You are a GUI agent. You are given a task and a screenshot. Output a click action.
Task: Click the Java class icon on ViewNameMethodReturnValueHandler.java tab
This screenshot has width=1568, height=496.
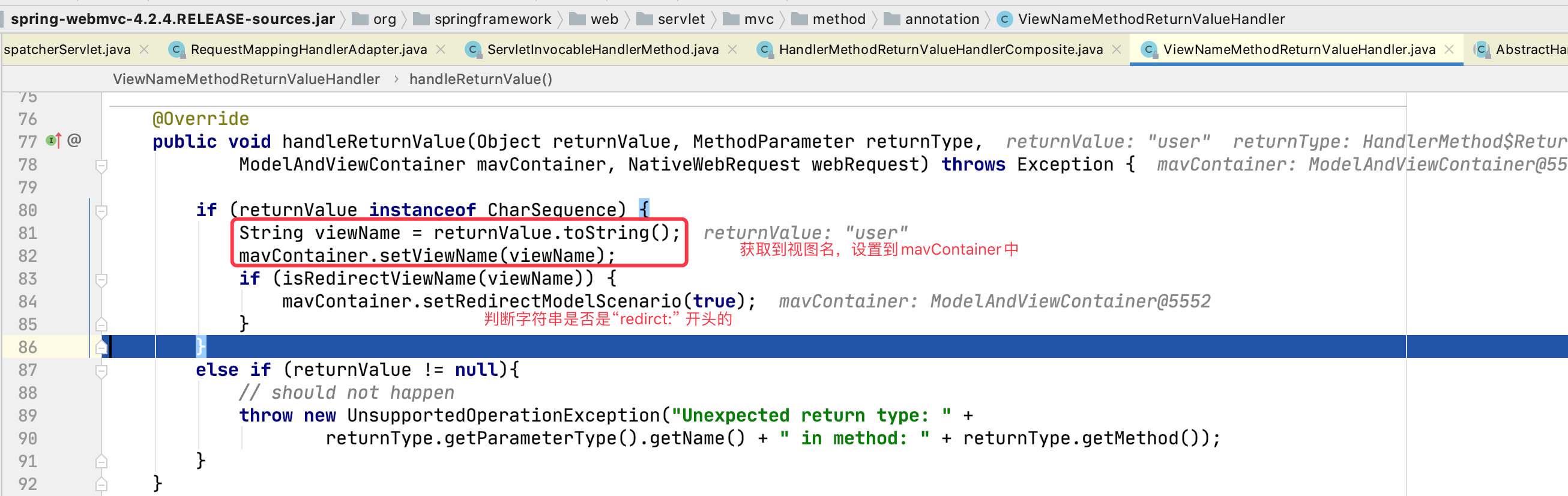pos(1148,49)
